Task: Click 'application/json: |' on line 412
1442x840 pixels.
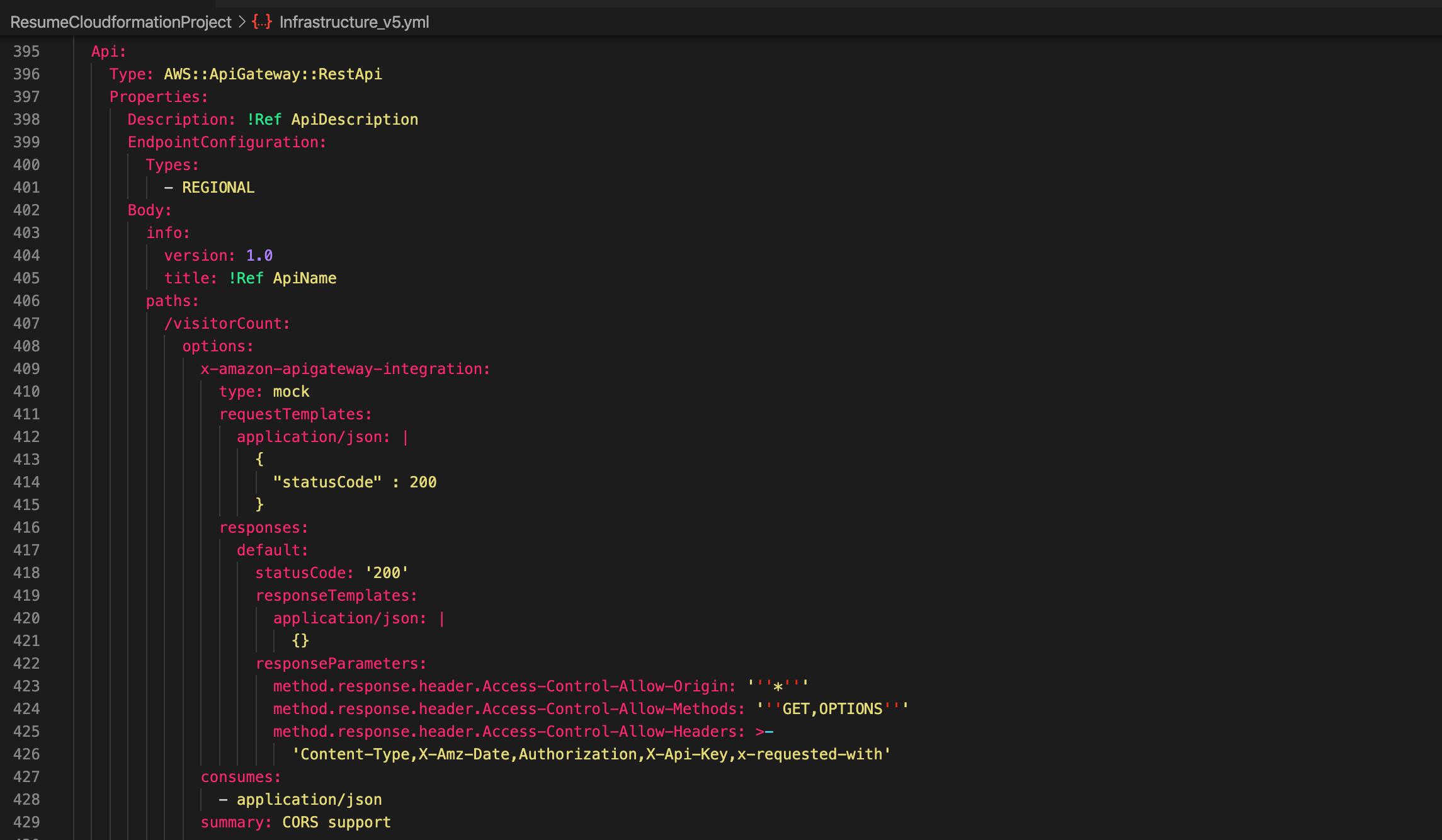Action: 323,437
